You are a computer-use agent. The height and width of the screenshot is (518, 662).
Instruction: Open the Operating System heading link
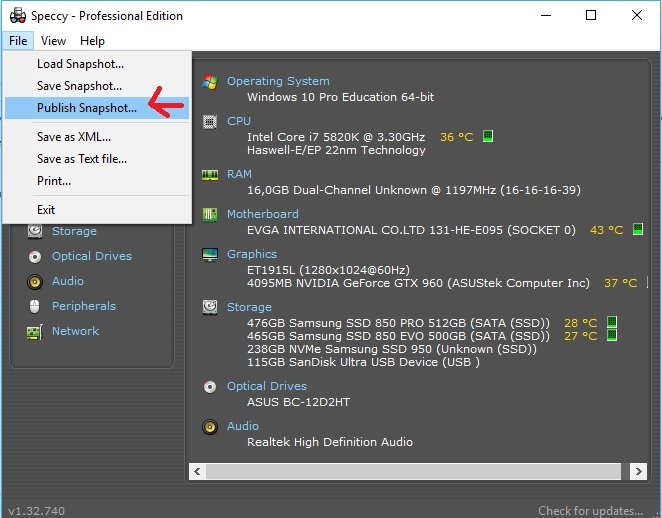[x=278, y=81]
